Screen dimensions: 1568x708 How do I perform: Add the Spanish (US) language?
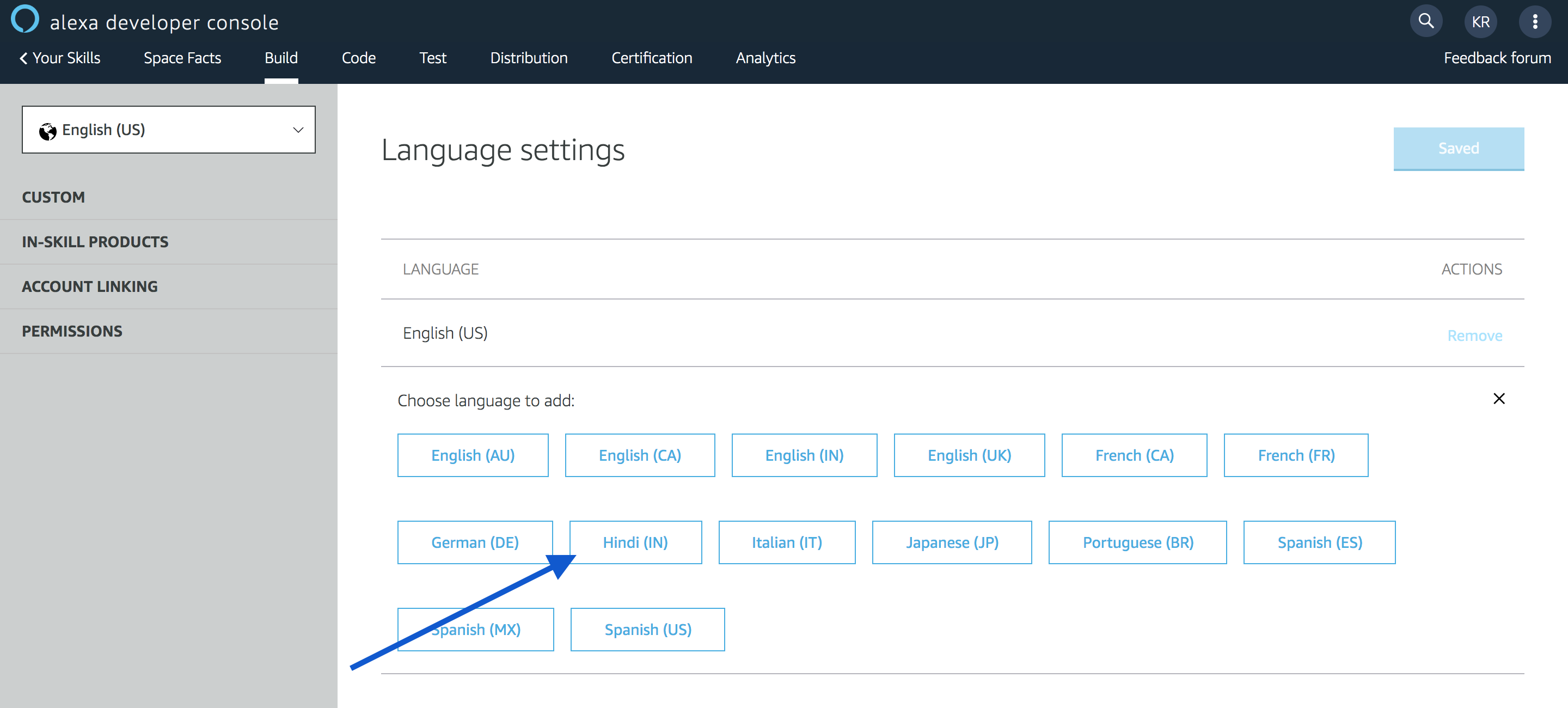click(648, 629)
